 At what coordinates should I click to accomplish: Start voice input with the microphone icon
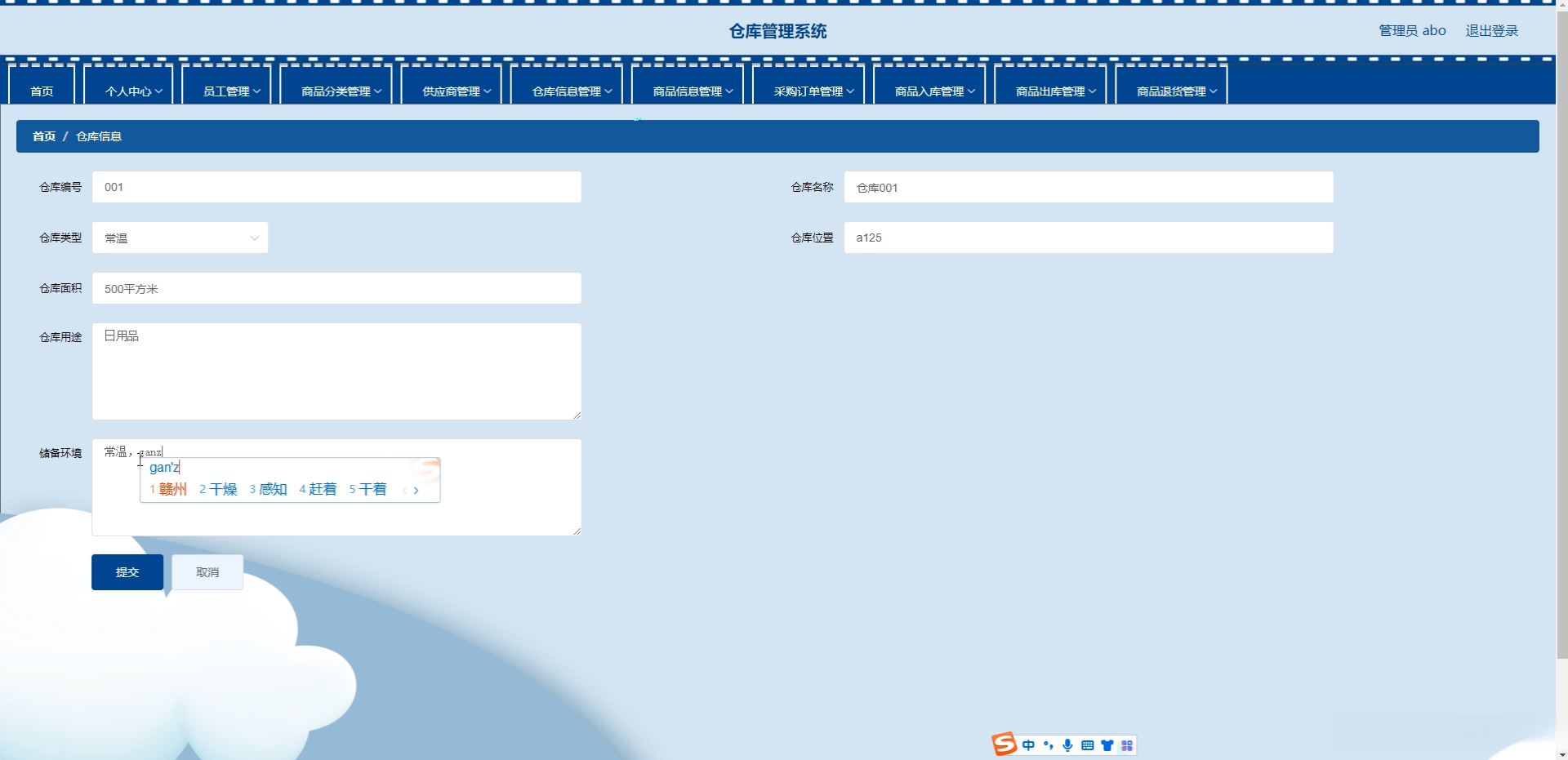(1067, 745)
